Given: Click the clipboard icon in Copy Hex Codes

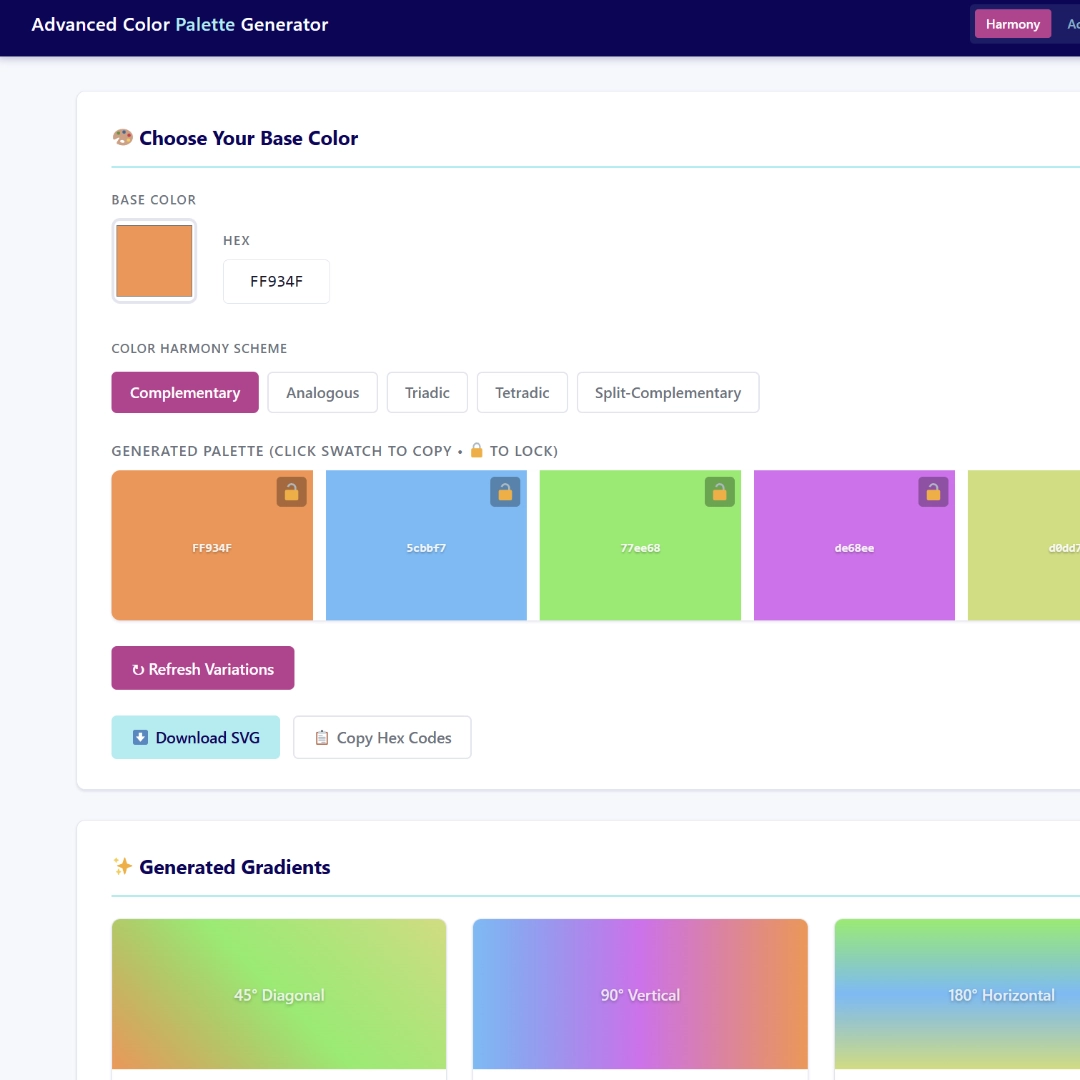Looking at the screenshot, I should [322, 738].
